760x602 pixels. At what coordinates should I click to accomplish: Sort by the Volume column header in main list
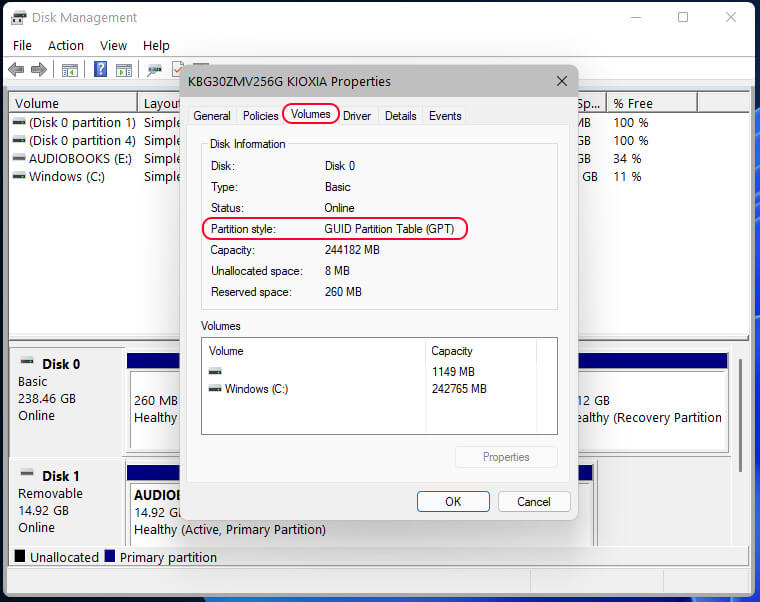coord(73,103)
